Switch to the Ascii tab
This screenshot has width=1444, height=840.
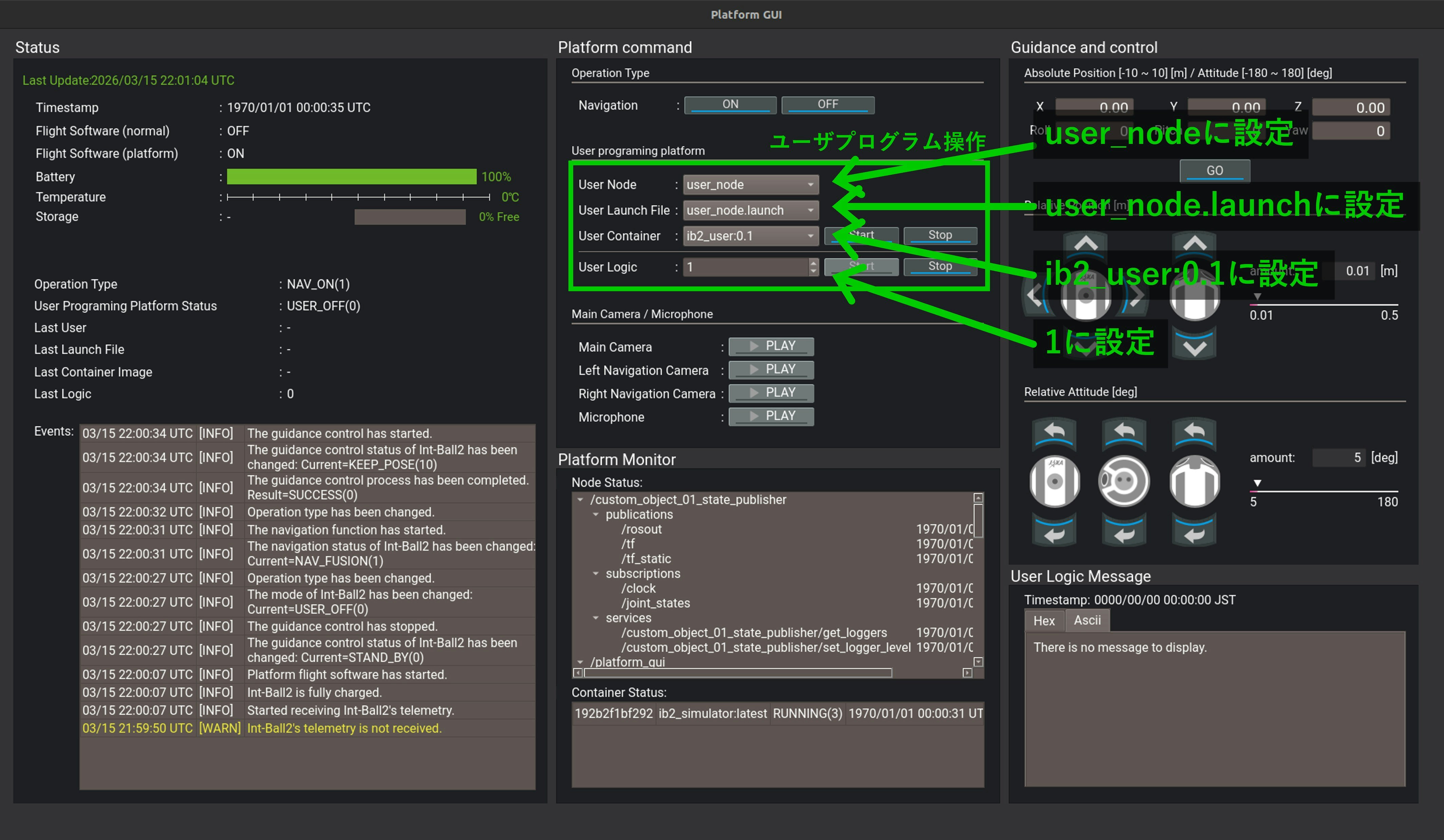click(1087, 620)
